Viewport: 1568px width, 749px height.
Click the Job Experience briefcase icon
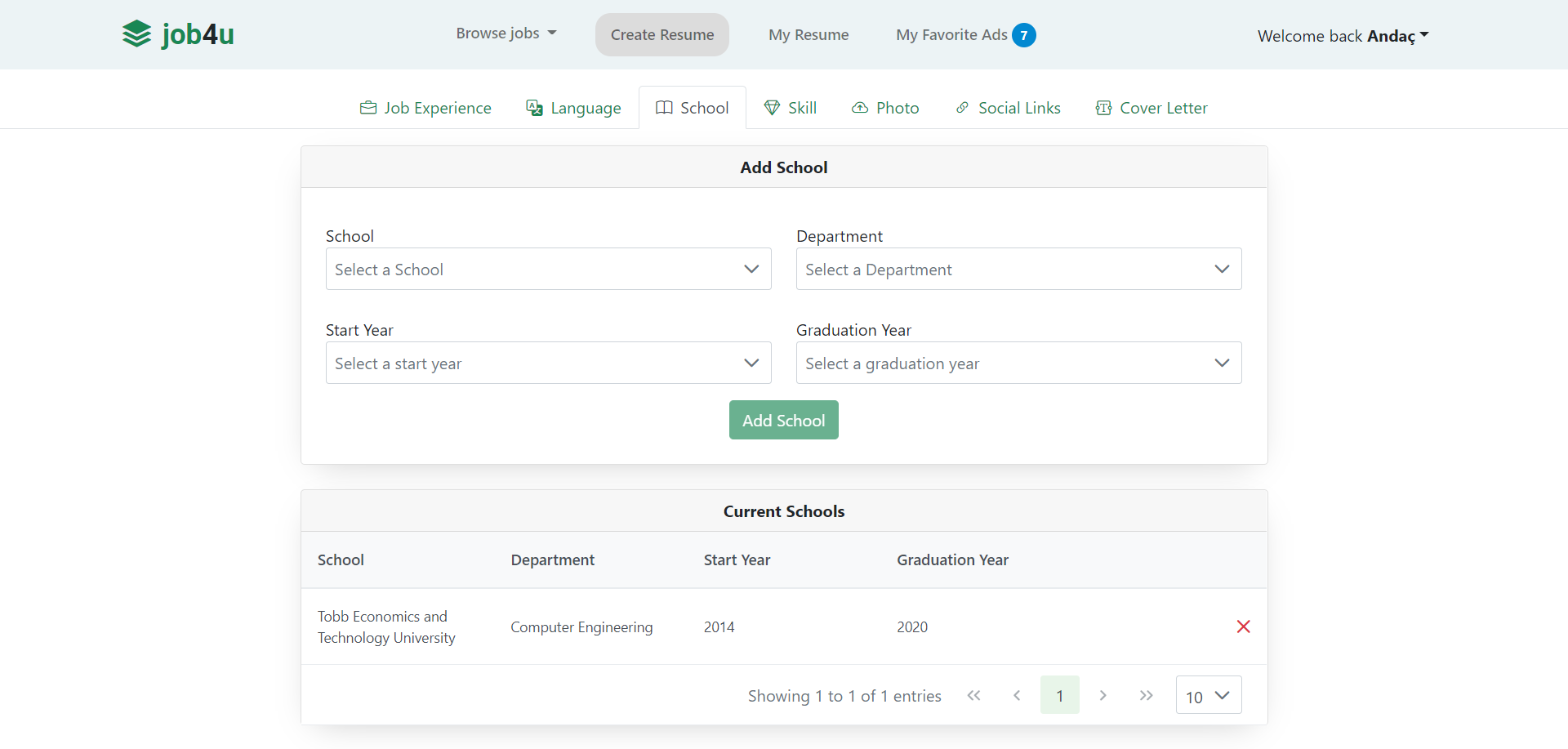coord(368,108)
